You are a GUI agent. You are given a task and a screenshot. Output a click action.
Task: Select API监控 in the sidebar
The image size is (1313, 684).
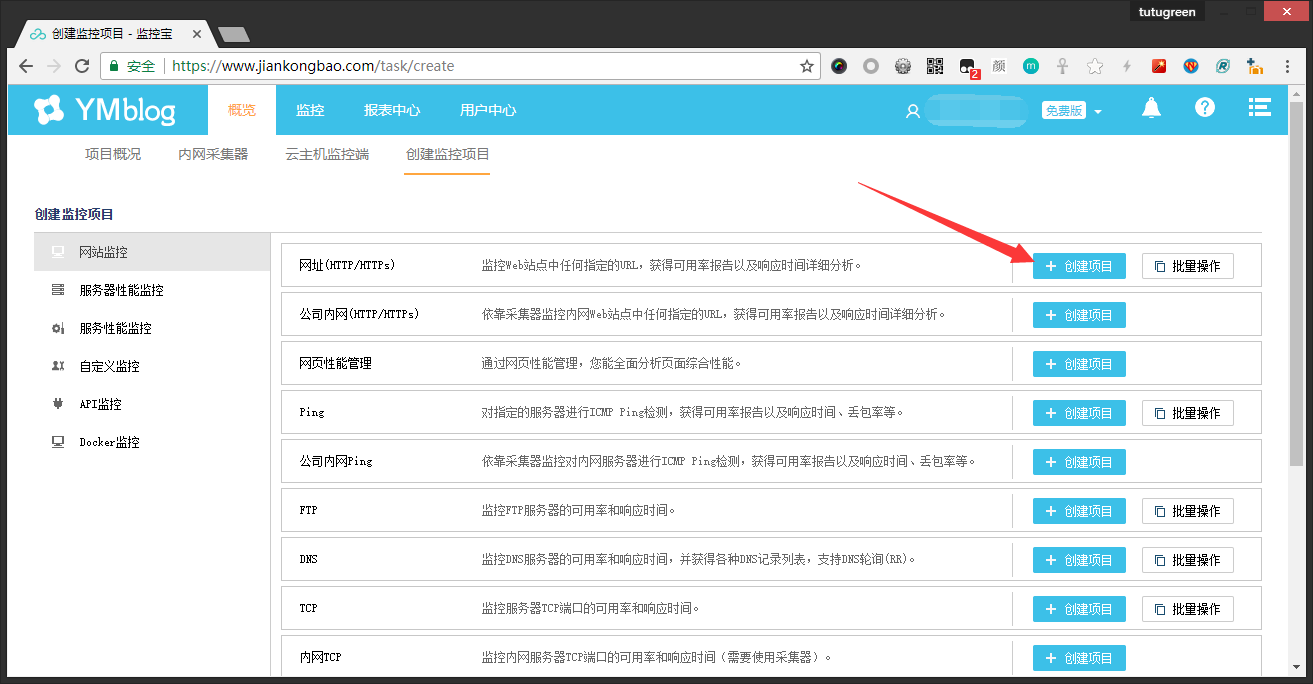pos(152,404)
